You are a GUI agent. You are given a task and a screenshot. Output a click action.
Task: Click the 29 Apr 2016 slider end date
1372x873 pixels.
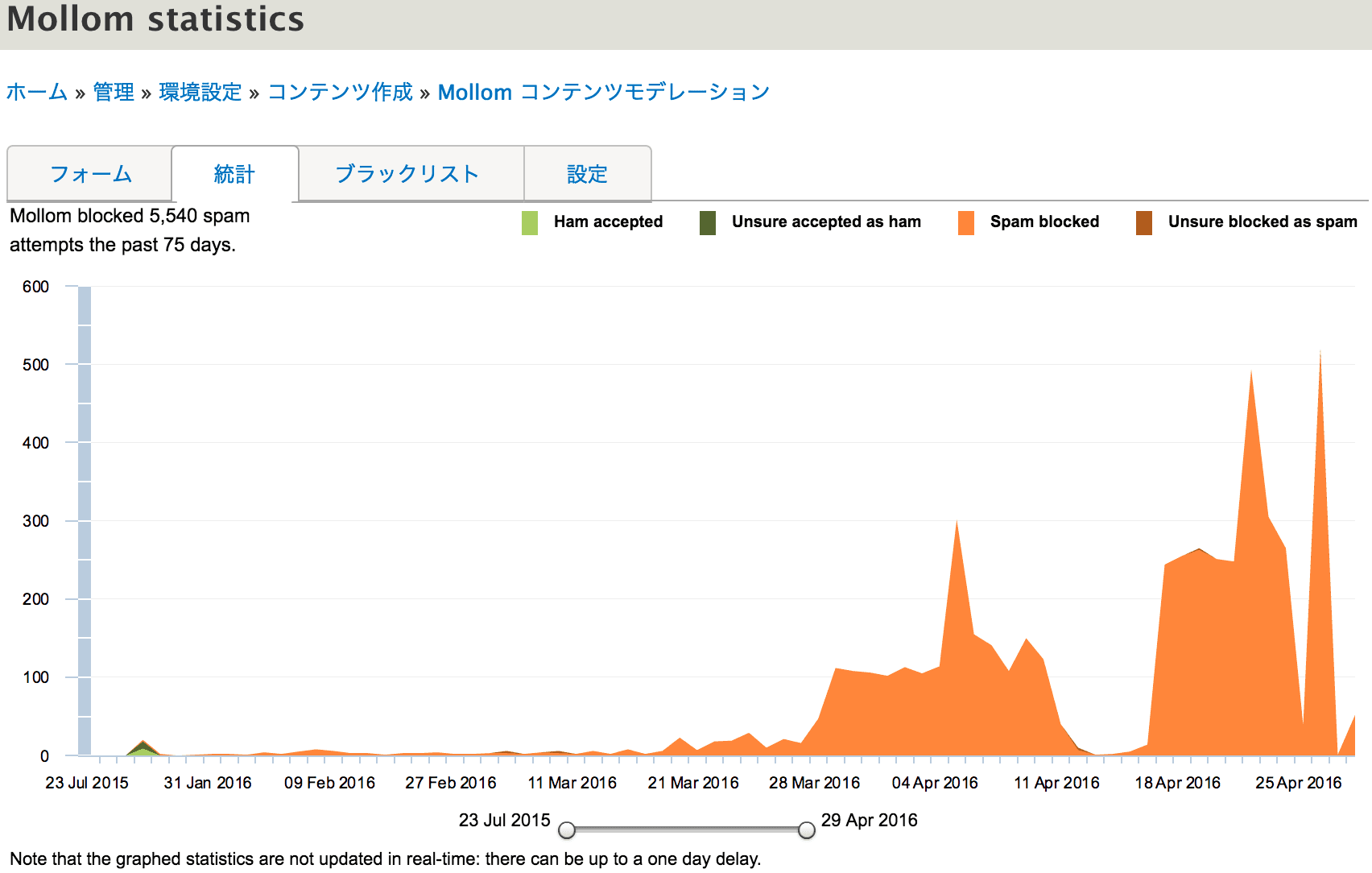[x=870, y=820]
